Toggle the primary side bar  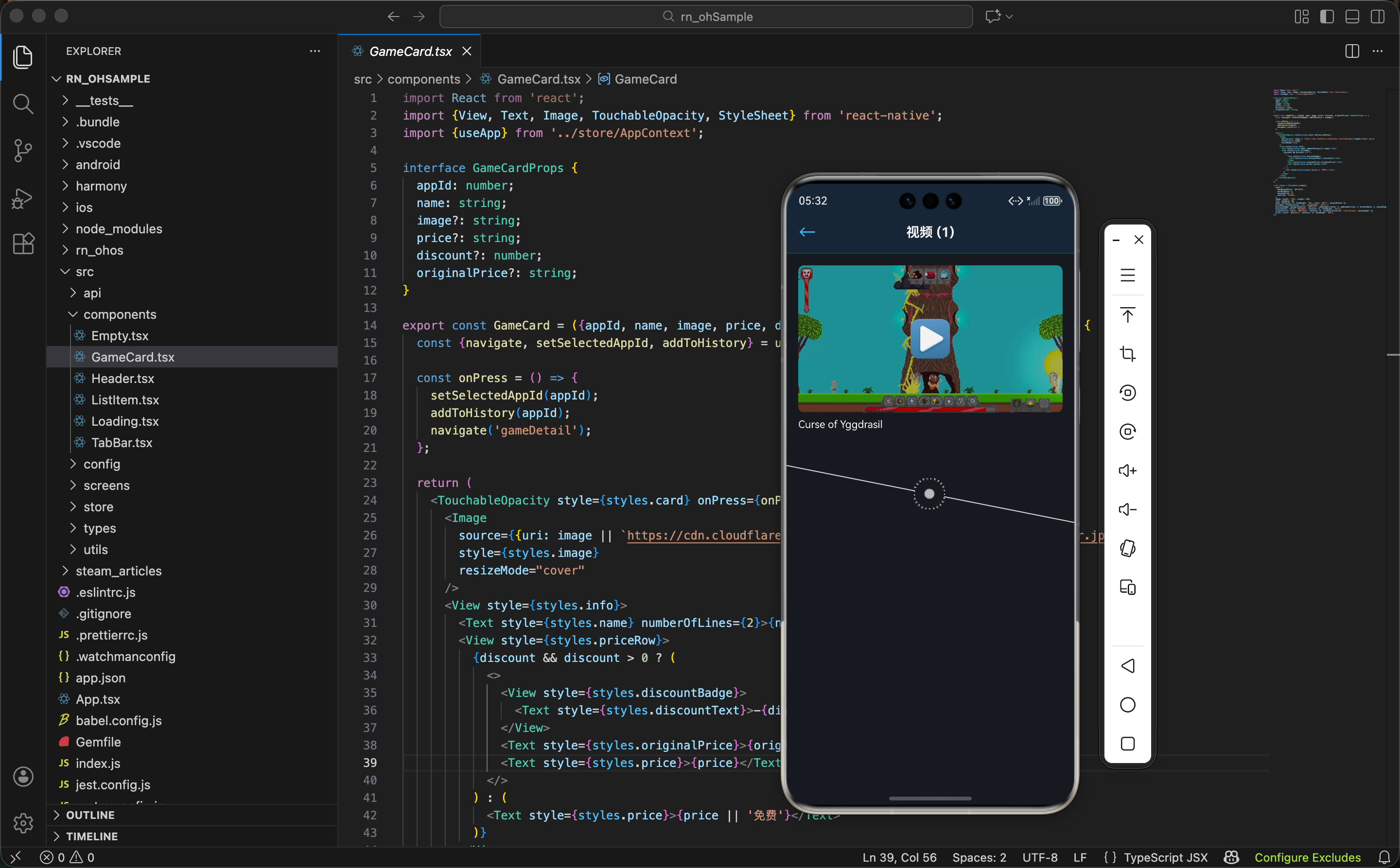[x=1327, y=17]
